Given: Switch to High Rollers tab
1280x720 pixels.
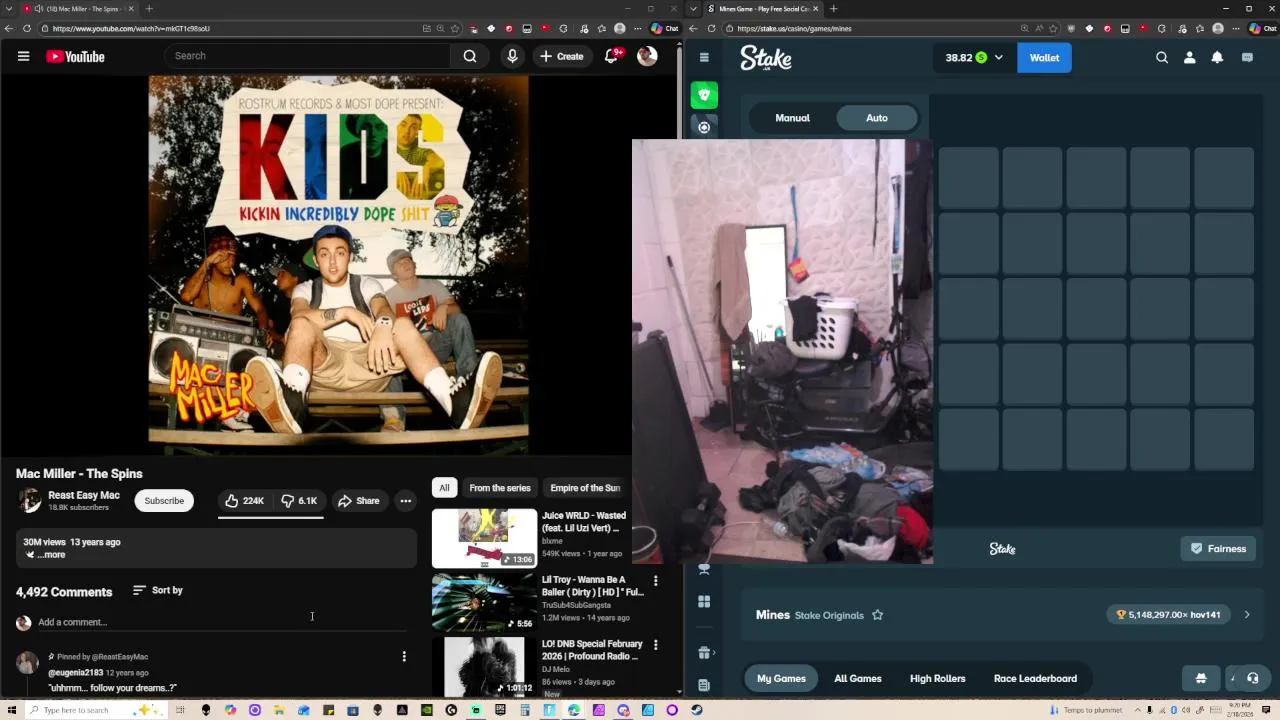Looking at the screenshot, I should tap(937, 678).
